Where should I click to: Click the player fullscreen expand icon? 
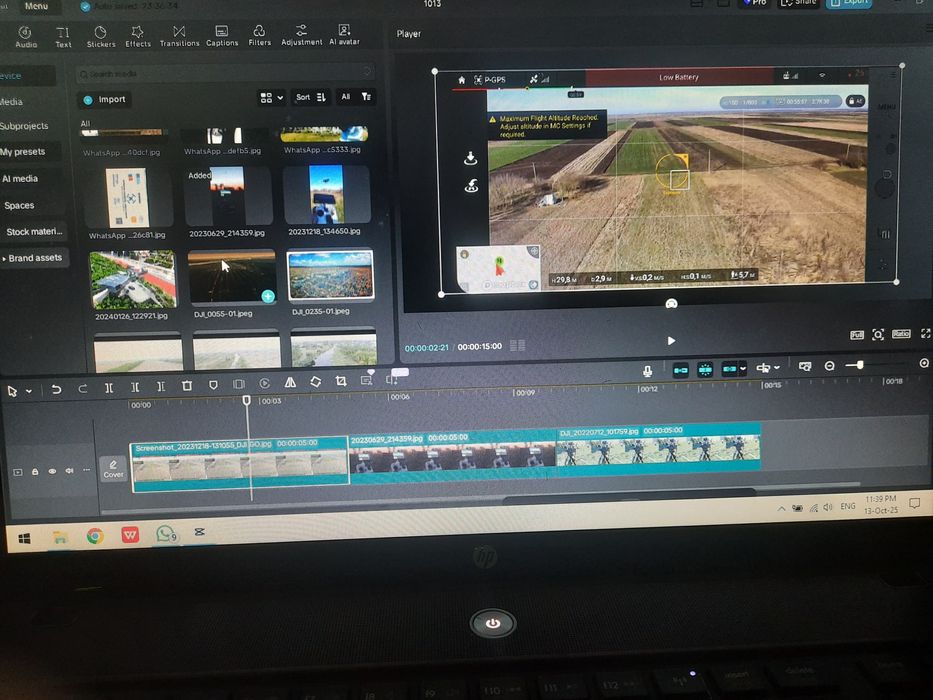click(x=925, y=333)
